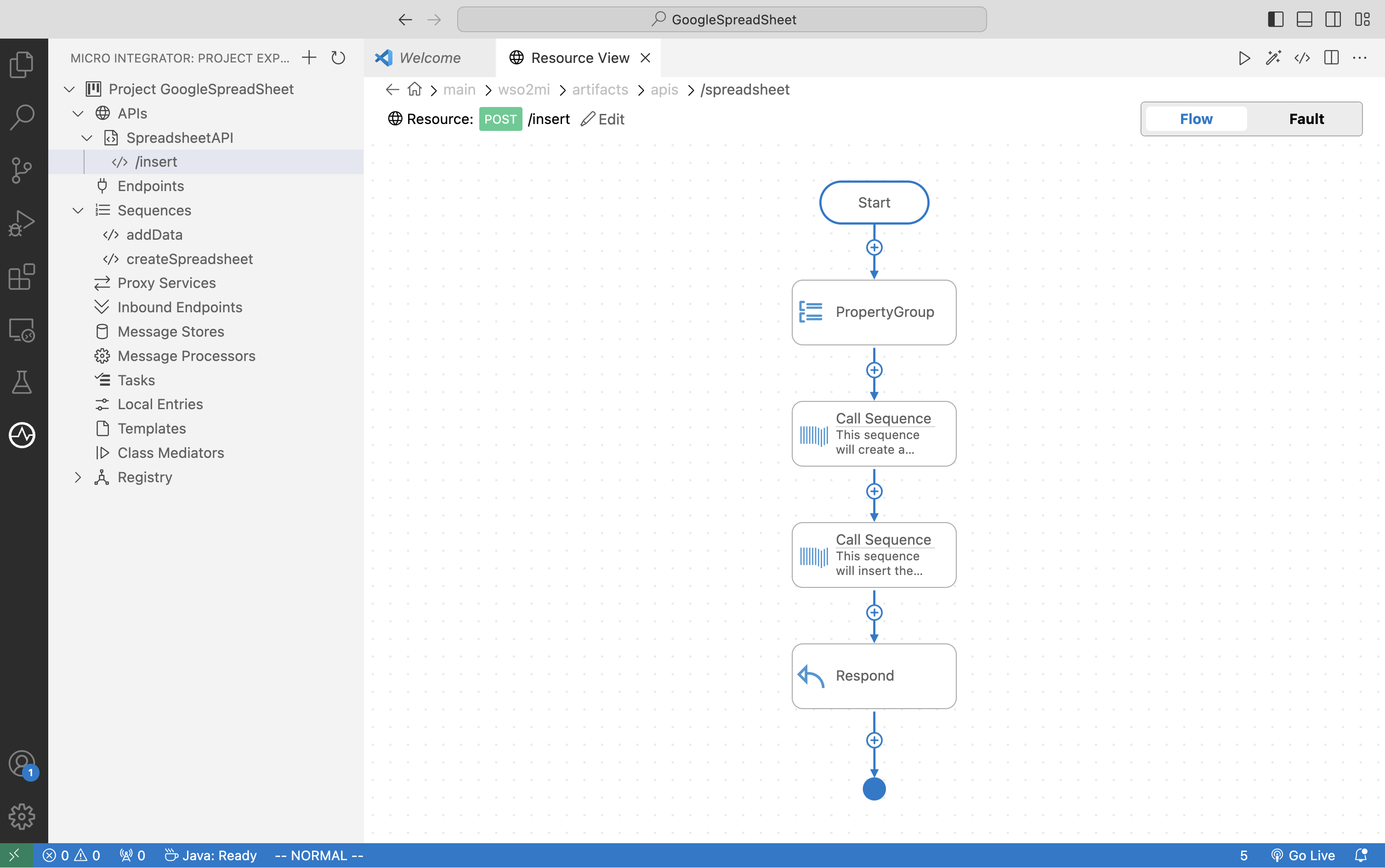Image resolution: width=1385 pixels, height=868 pixels.
Task: Click Java: Ready status item
Action: point(210,855)
